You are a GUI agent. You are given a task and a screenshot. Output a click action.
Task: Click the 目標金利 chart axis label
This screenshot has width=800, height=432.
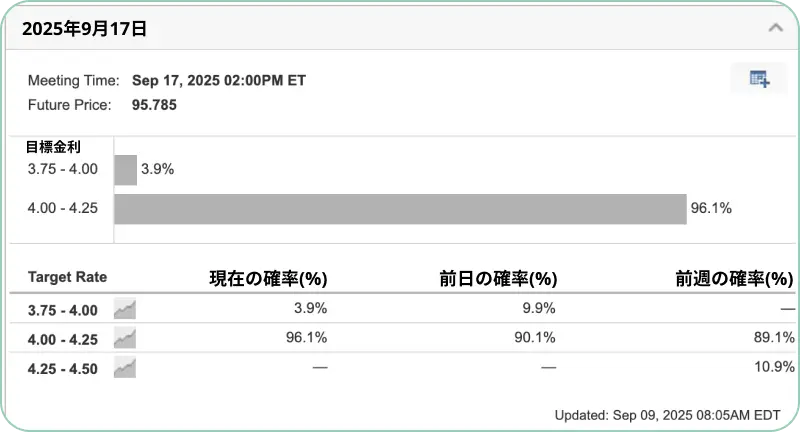pyautogui.click(x=53, y=147)
